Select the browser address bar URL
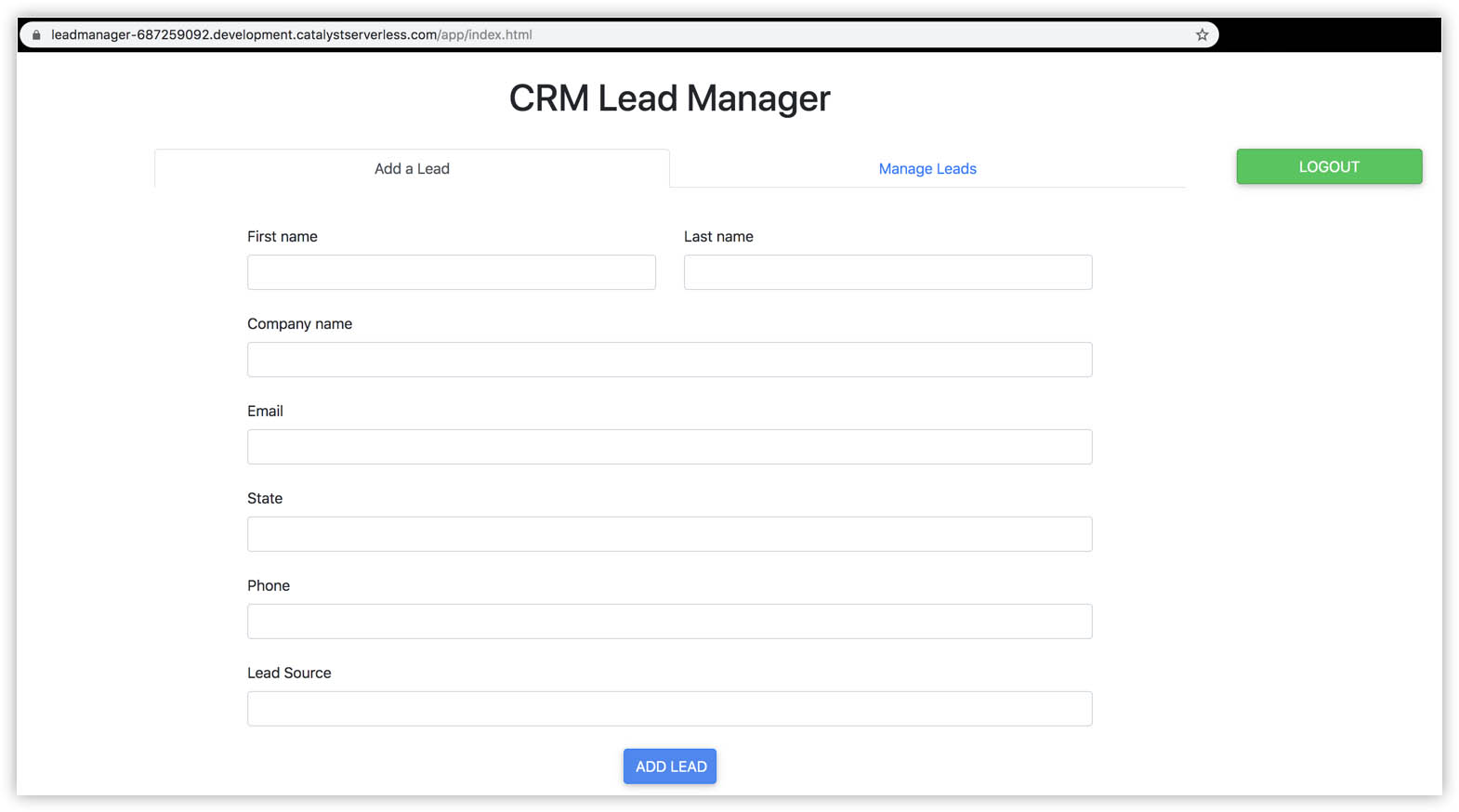The width and height of the screenshot is (1459, 812). click(x=292, y=35)
